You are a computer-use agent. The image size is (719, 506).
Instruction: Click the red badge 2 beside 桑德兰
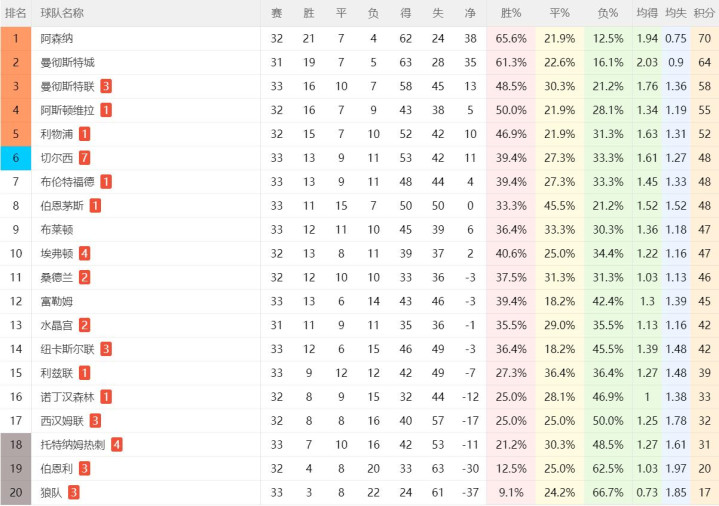84,277
